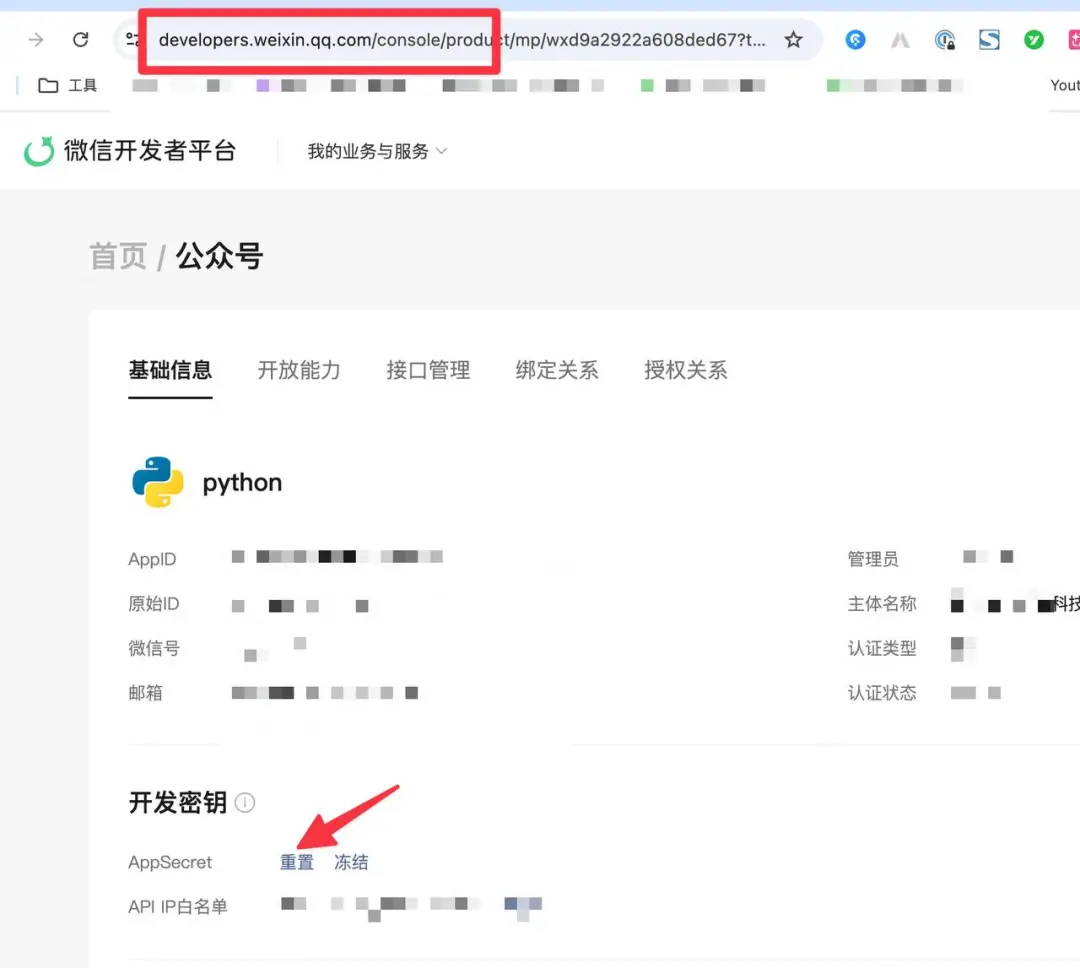Go to the 授权关系 tab

click(x=685, y=371)
